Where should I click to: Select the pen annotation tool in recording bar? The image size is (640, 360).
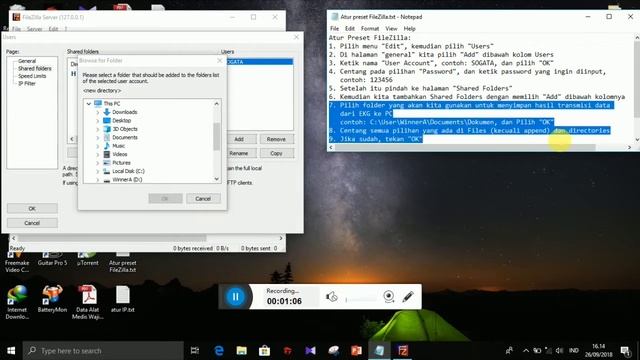click(x=408, y=296)
